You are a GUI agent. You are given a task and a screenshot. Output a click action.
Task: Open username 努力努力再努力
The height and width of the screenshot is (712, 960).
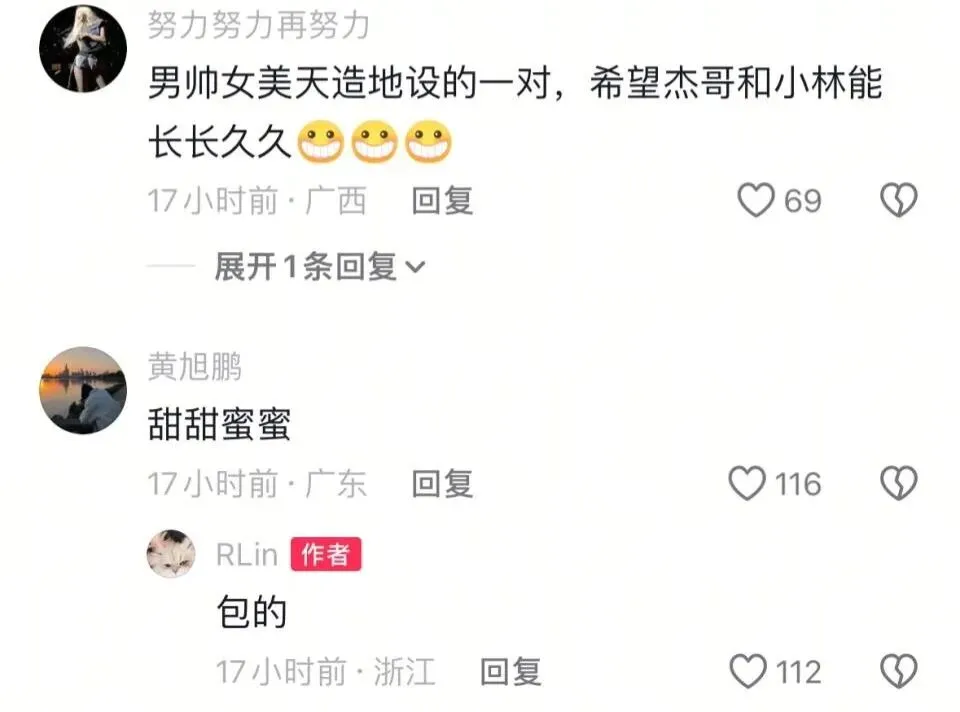click(258, 26)
